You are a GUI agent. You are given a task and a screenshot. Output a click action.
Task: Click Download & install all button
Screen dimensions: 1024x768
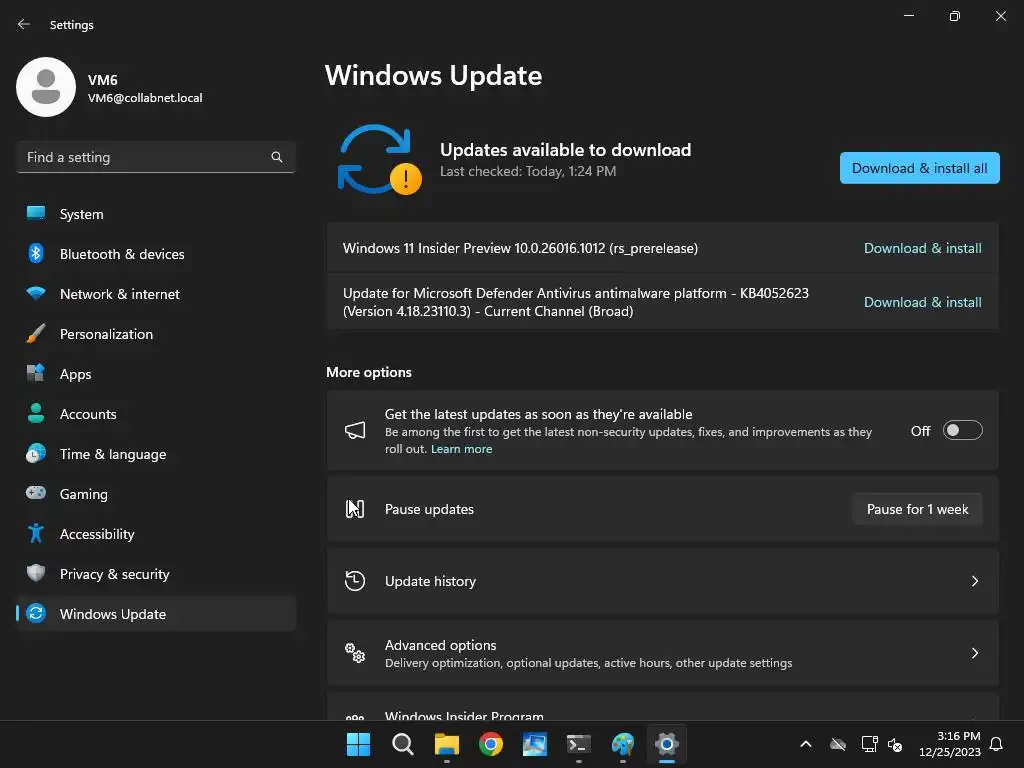(x=920, y=168)
